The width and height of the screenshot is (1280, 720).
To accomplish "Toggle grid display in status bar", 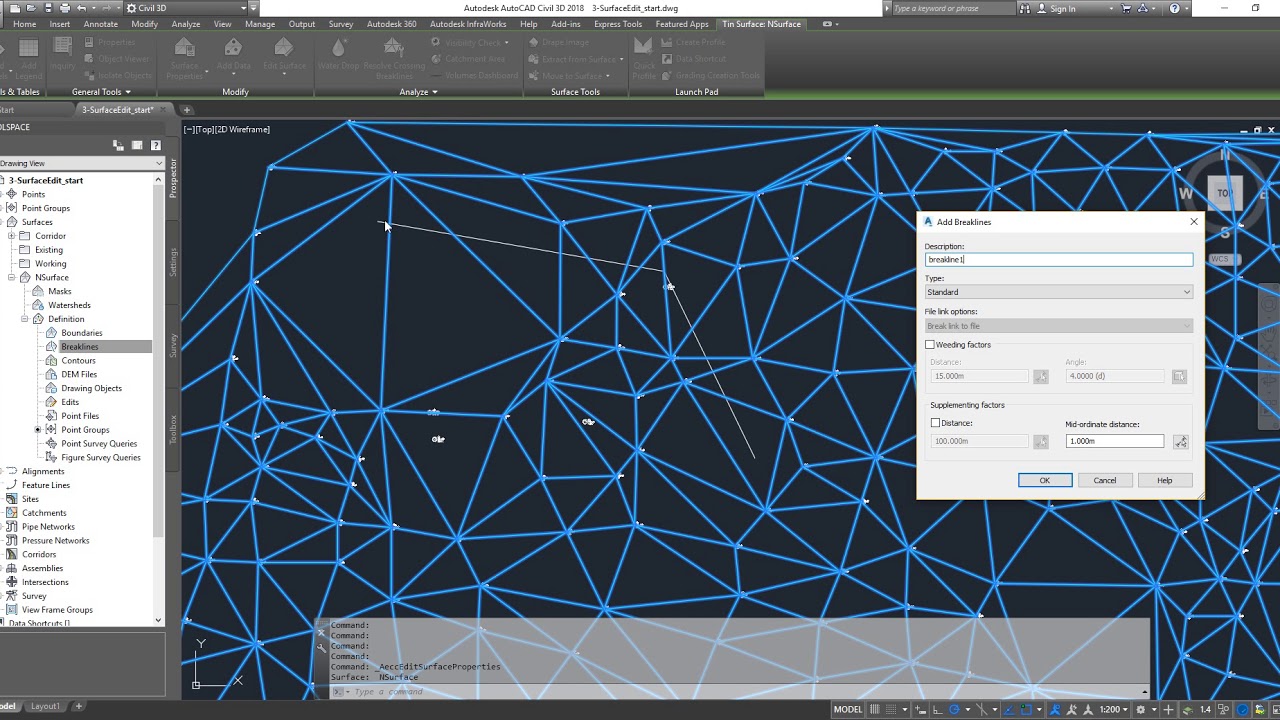I will pos(875,709).
